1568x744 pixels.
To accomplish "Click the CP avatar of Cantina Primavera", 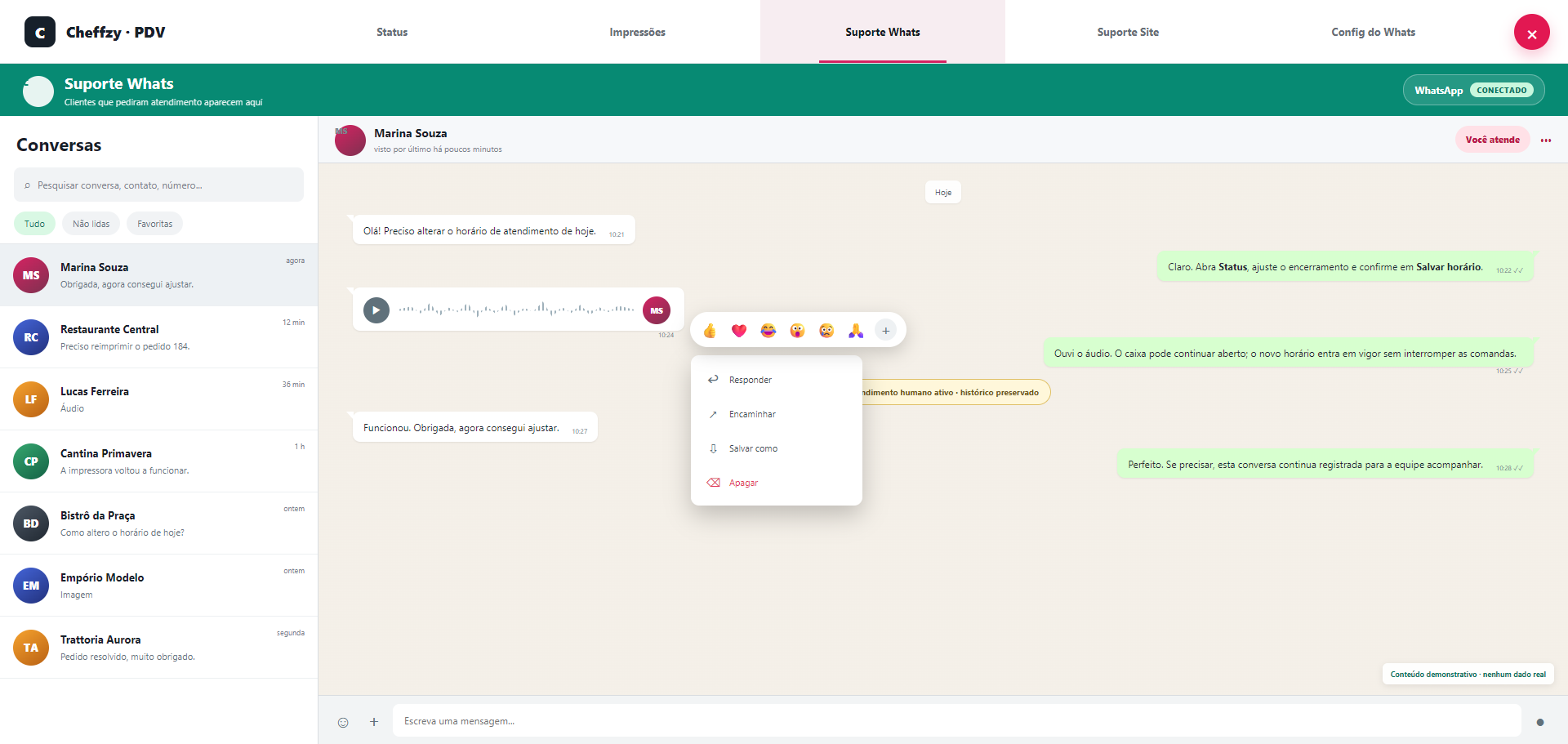I will point(31,461).
